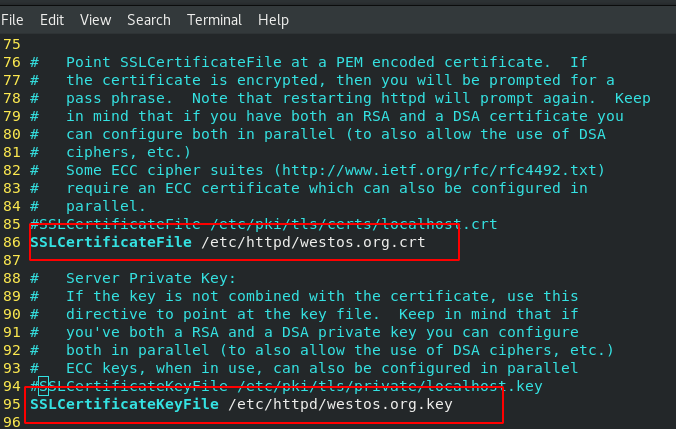Open the Terminal menu
The height and width of the screenshot is (429, 676).
click(214, 20)
